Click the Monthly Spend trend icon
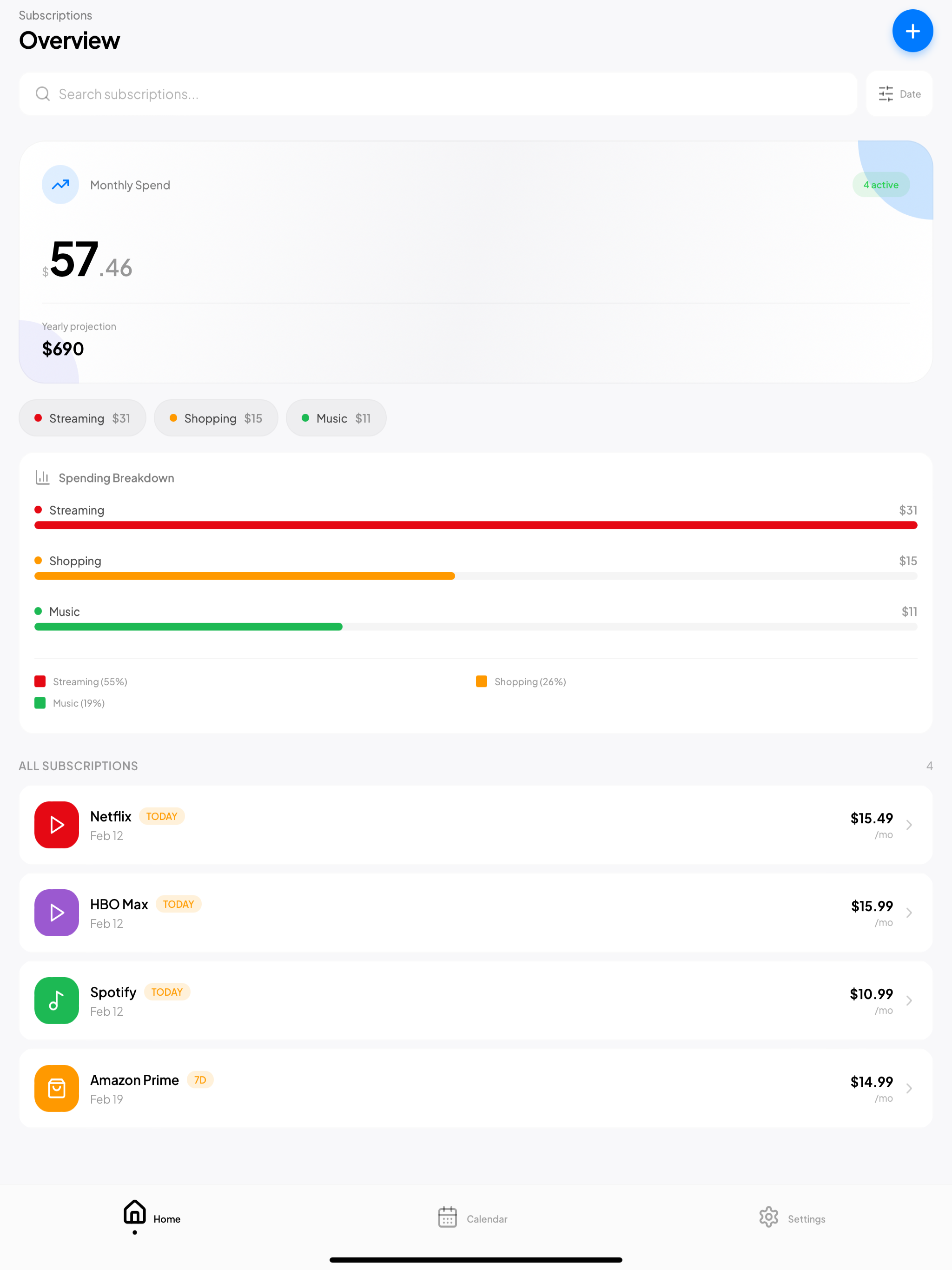Screen dimensions: 952x1270 tap(60, 184)
